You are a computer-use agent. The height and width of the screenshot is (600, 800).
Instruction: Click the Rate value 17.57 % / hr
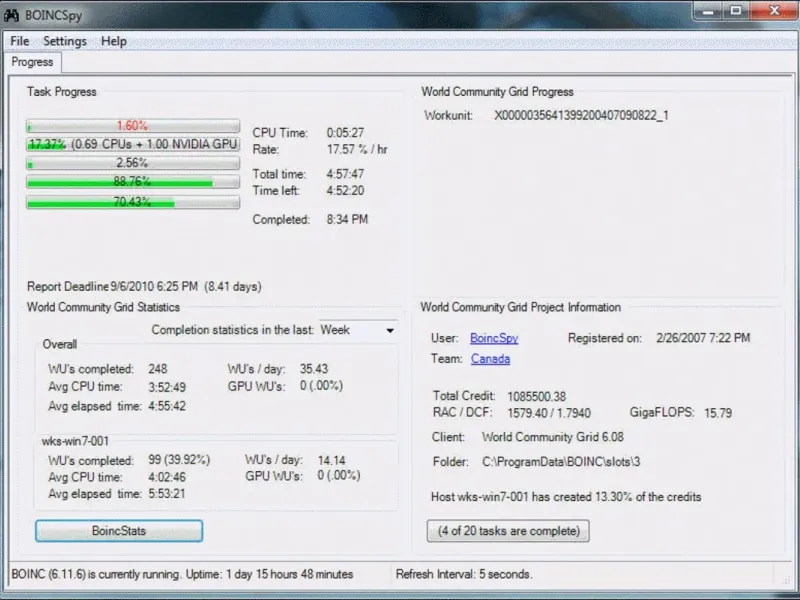click(357, 149)
